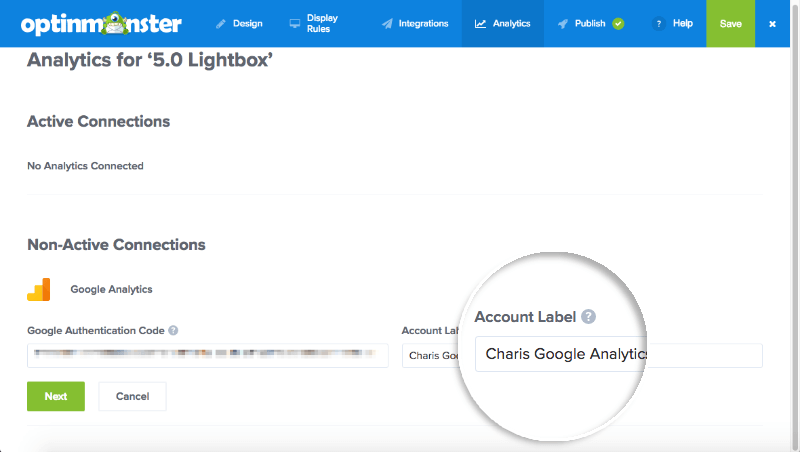The width and height of the screenshot is (800, 452).
Task: Click the OptinMonster logo
Action: (x=101, y=23)
